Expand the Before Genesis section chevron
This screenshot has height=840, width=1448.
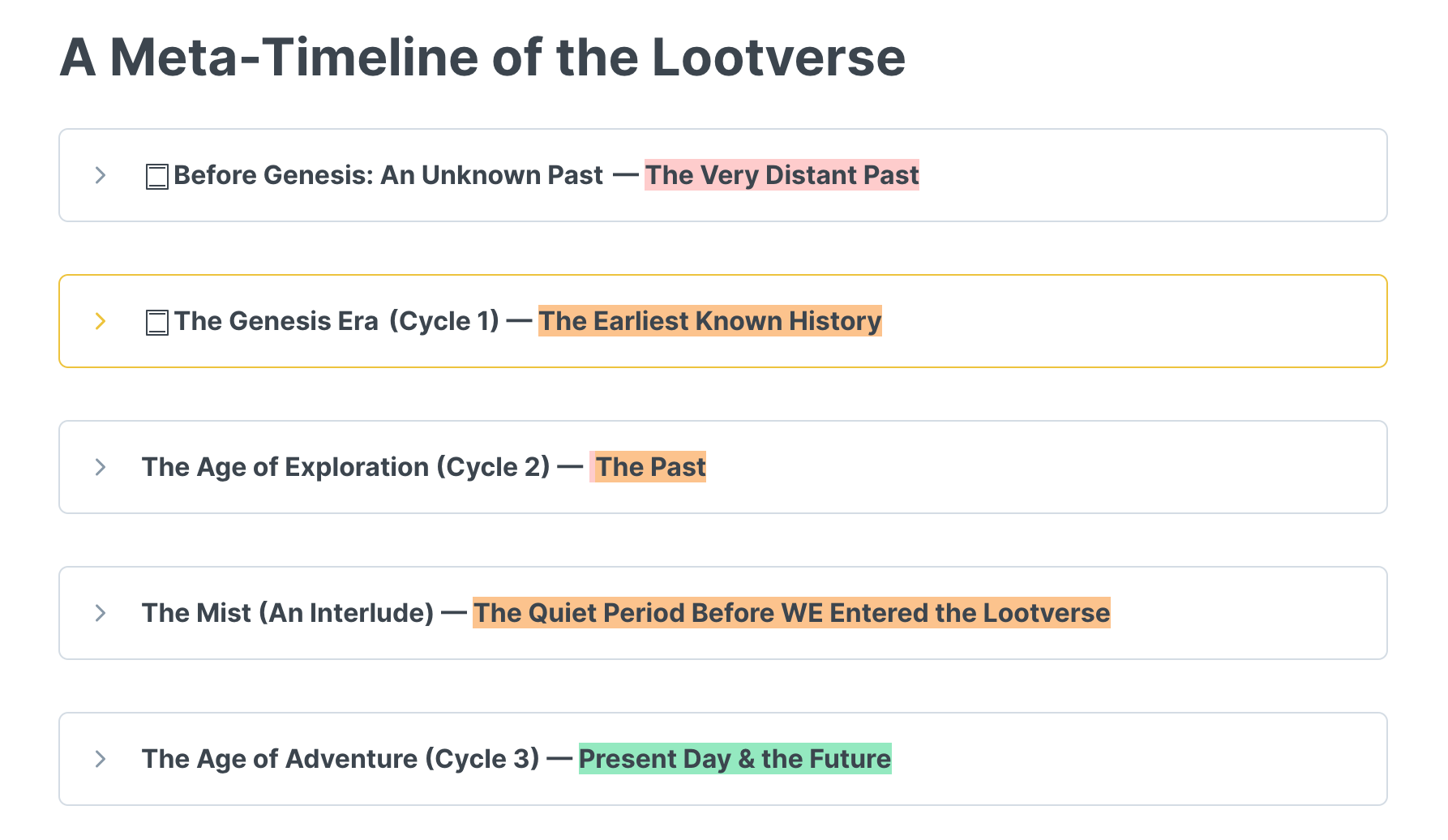coord(101,175)
